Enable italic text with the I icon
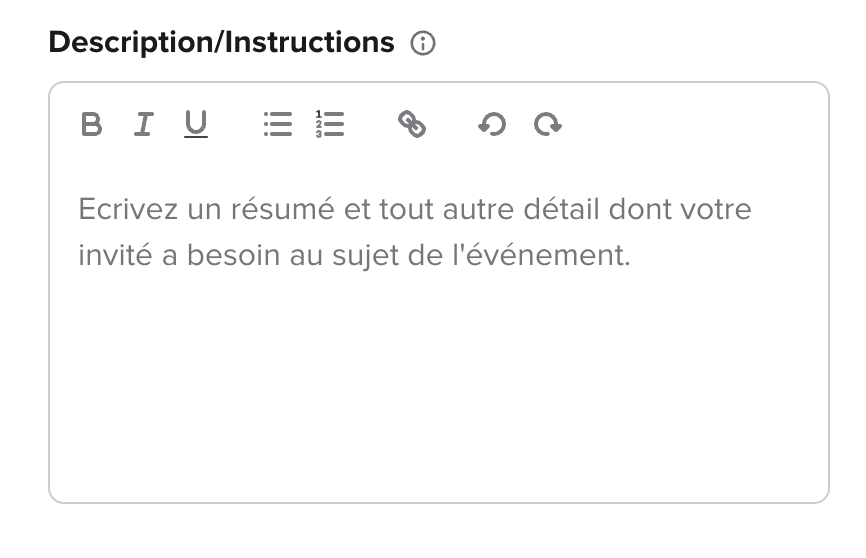866x558 pixels. click(x=144, y=124)
